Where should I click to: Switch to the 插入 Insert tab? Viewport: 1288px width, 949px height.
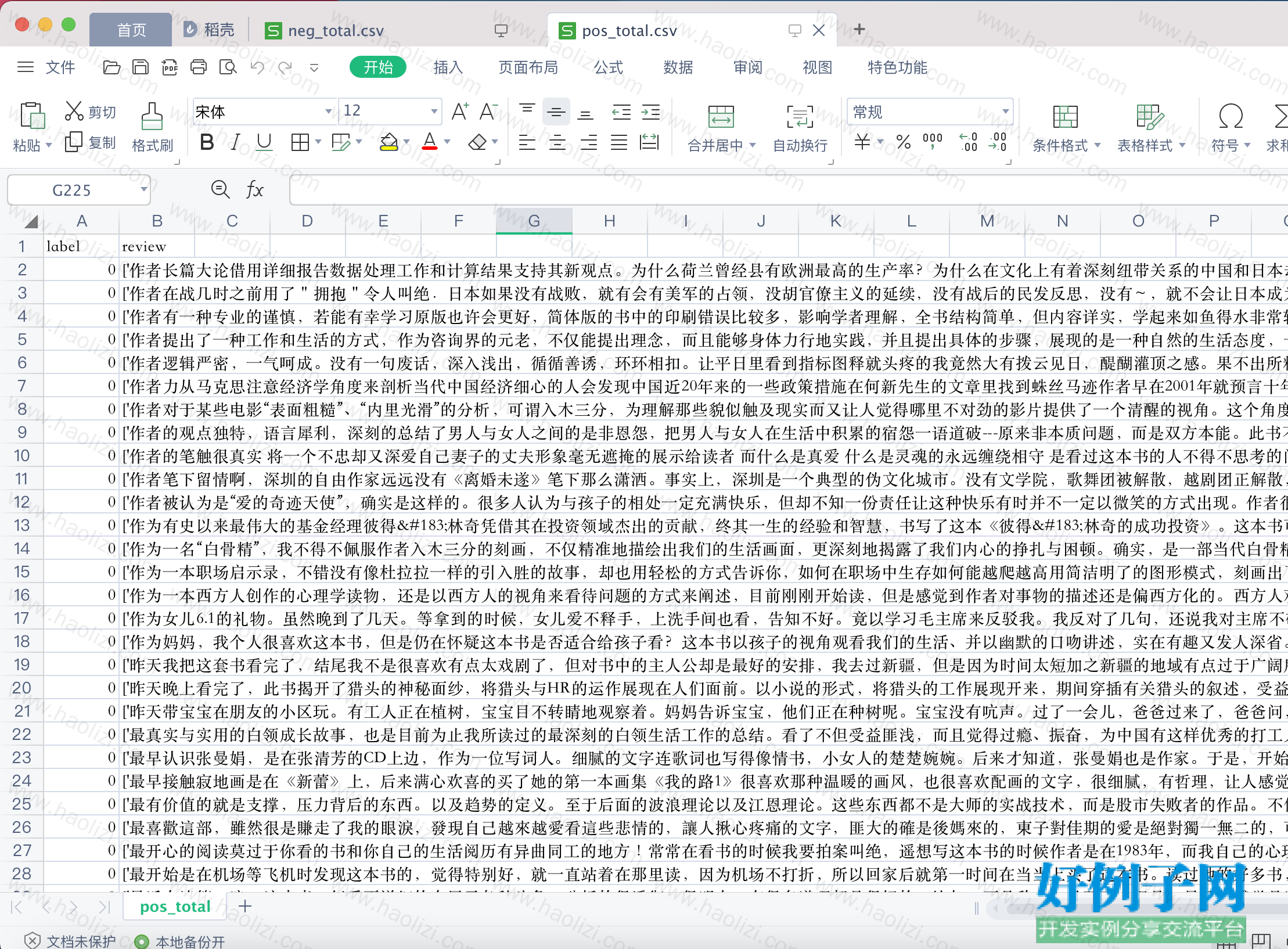448,67
